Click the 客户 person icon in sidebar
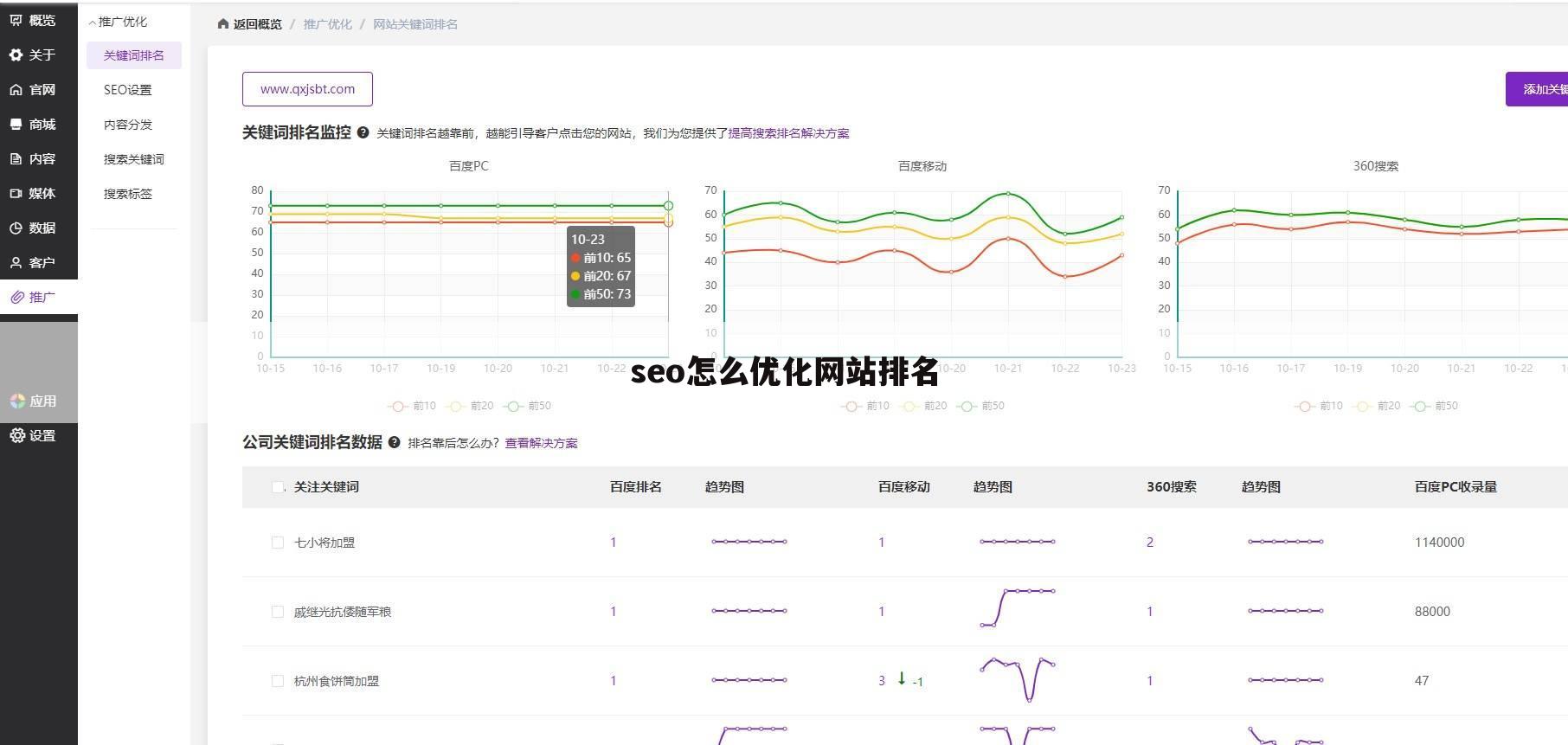1568x745 pixels. (16, 262)
